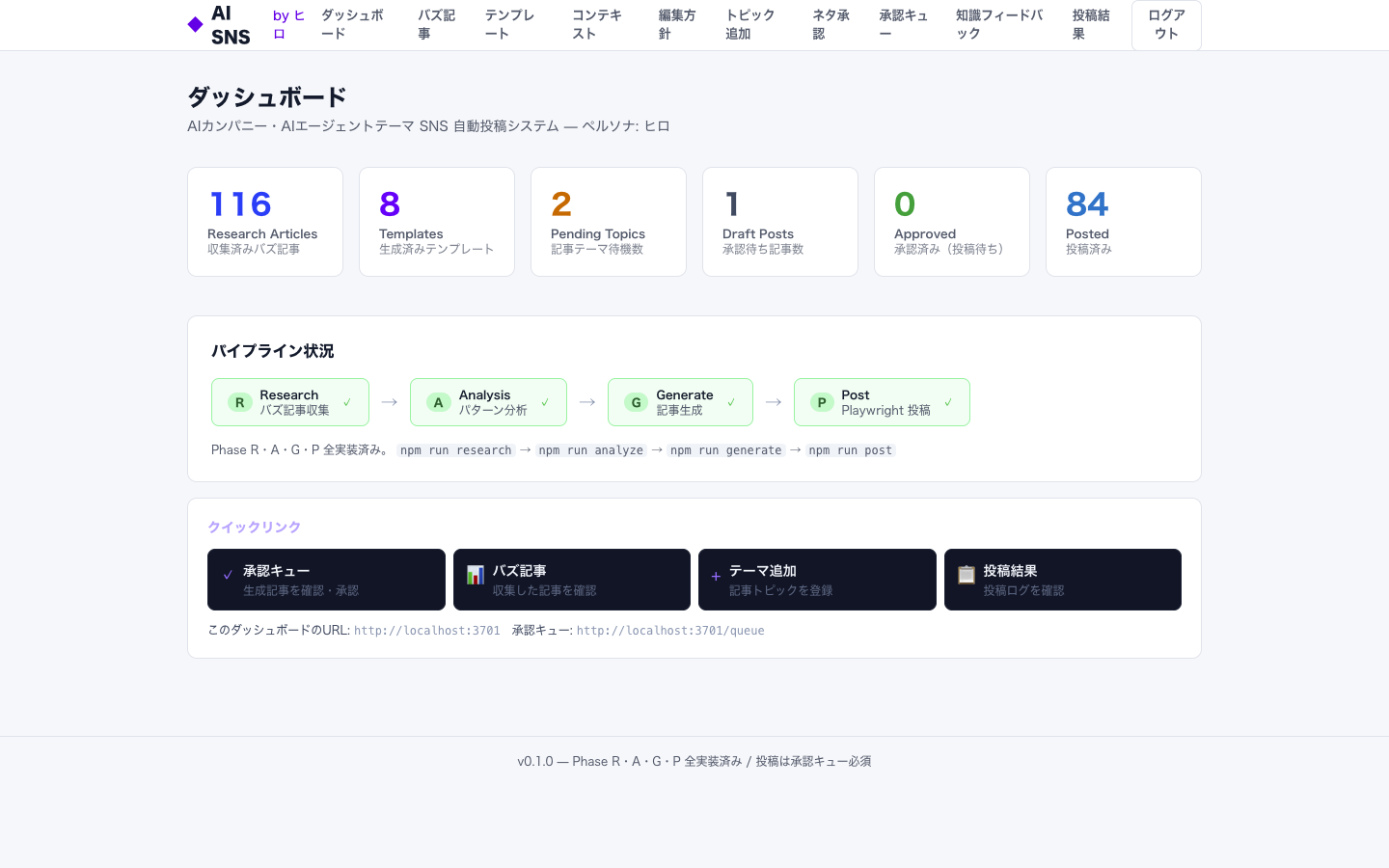This screenshot has height=868, width=1389.
Task: Click the AI SNS brand title
Action: pyautogui.click(x=231, y=25)
